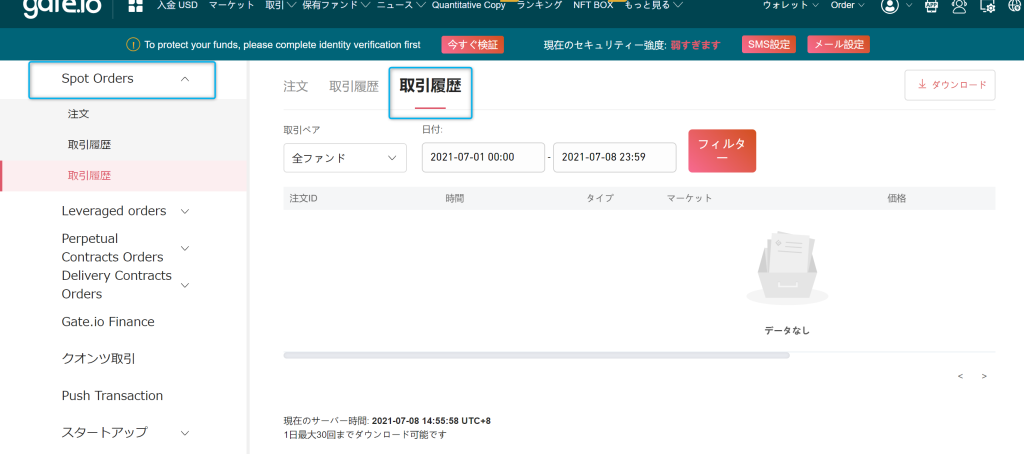Open クオンツ取引 in sidebar

click(x=99, y=359)
